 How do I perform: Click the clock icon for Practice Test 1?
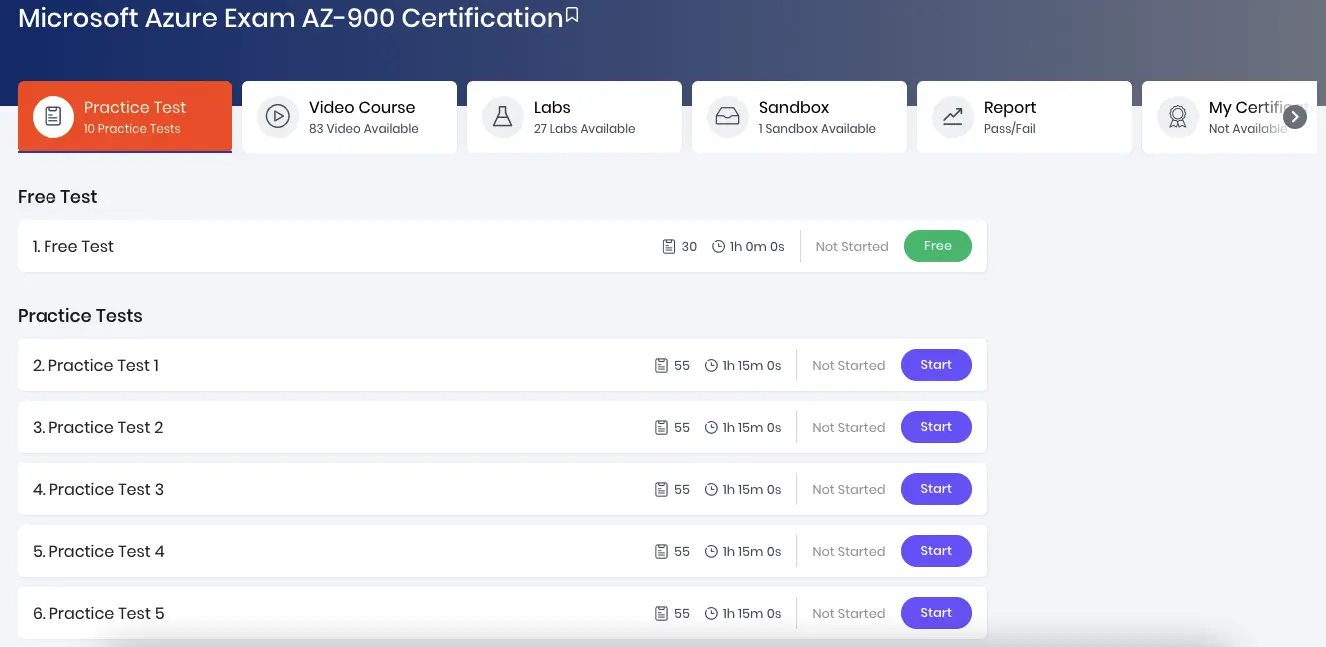711,365
